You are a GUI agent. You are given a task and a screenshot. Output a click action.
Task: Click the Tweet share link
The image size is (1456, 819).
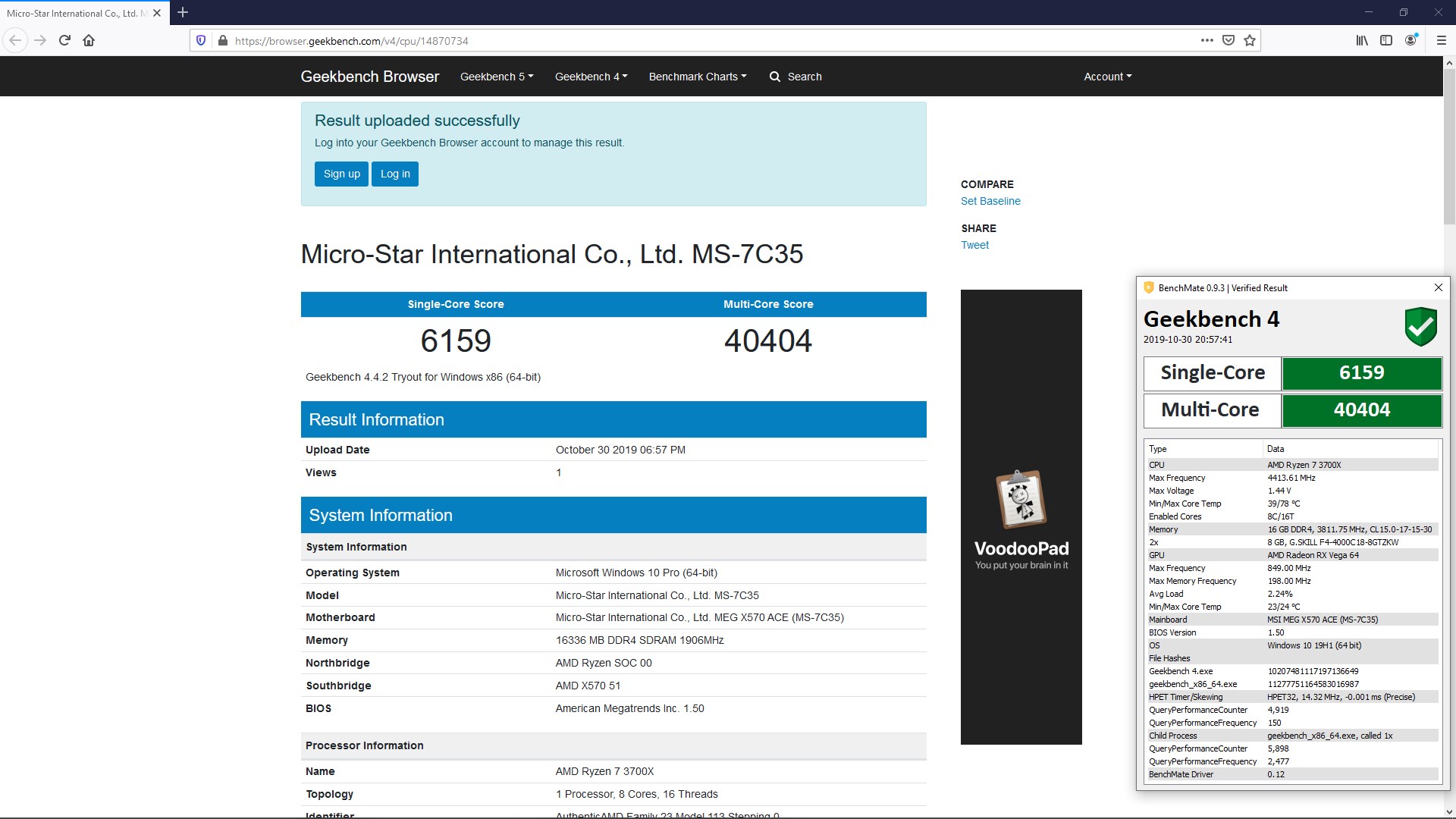tap(974, 245)
